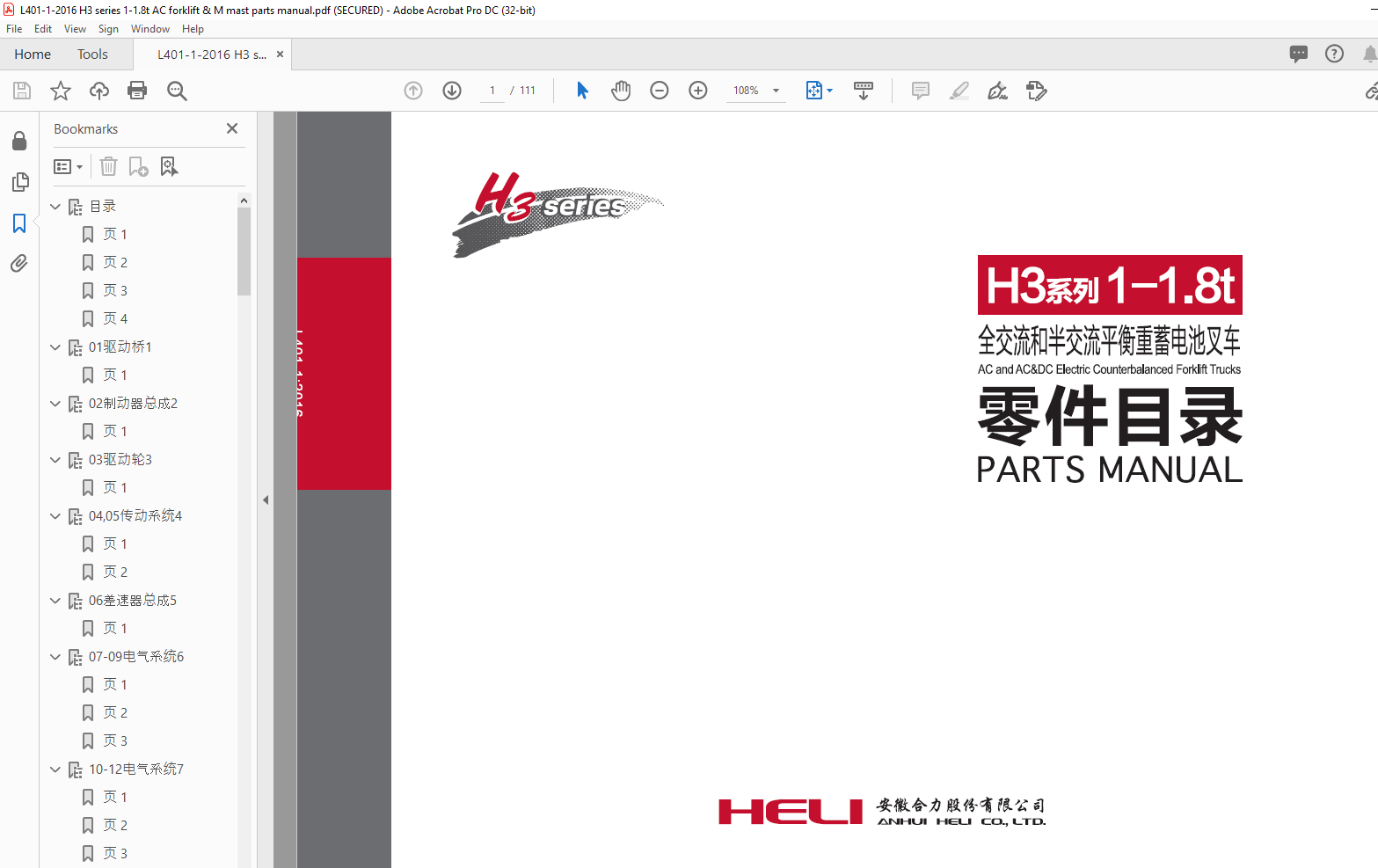Screen dimensions: 1378x868
Task: Collapse the 04,05传动系统4 bookmark group
Action: click(x=55, y=516)
